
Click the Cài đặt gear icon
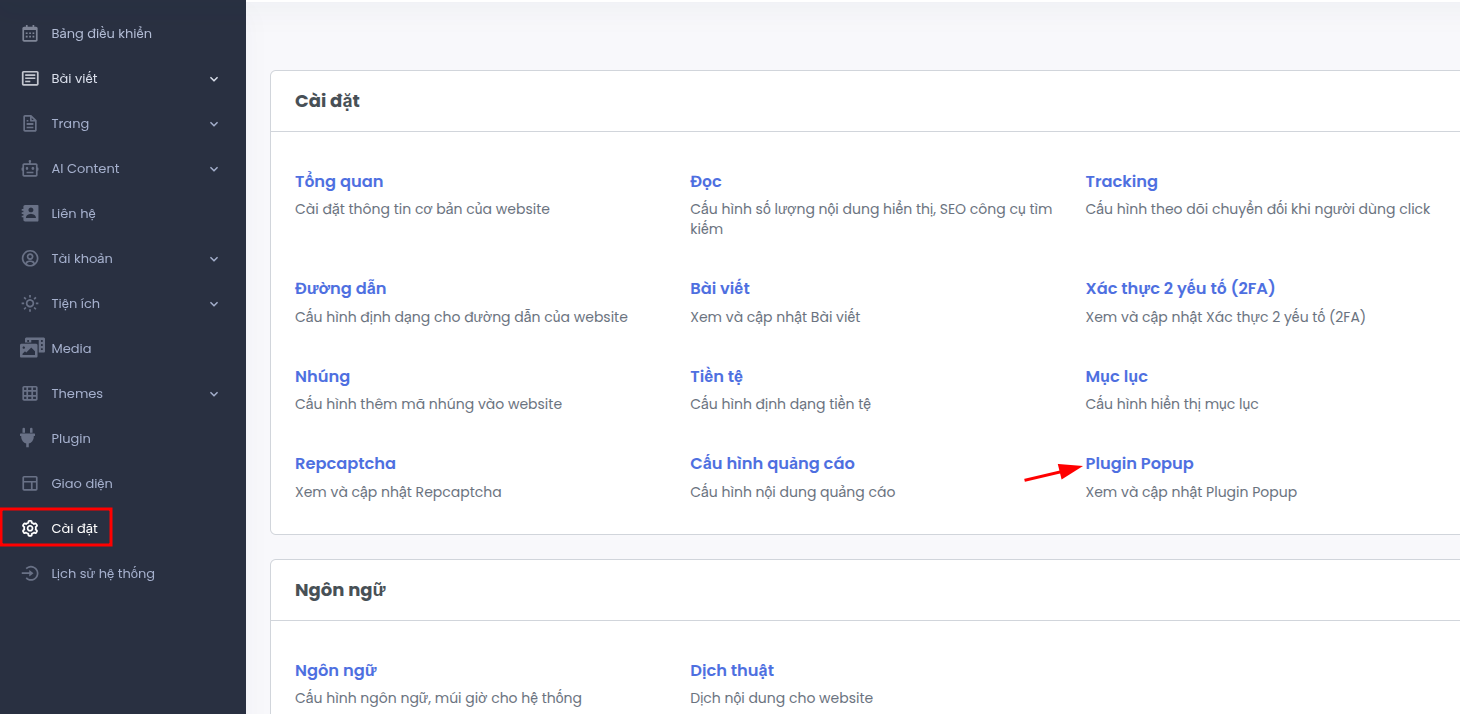(30, 528)
